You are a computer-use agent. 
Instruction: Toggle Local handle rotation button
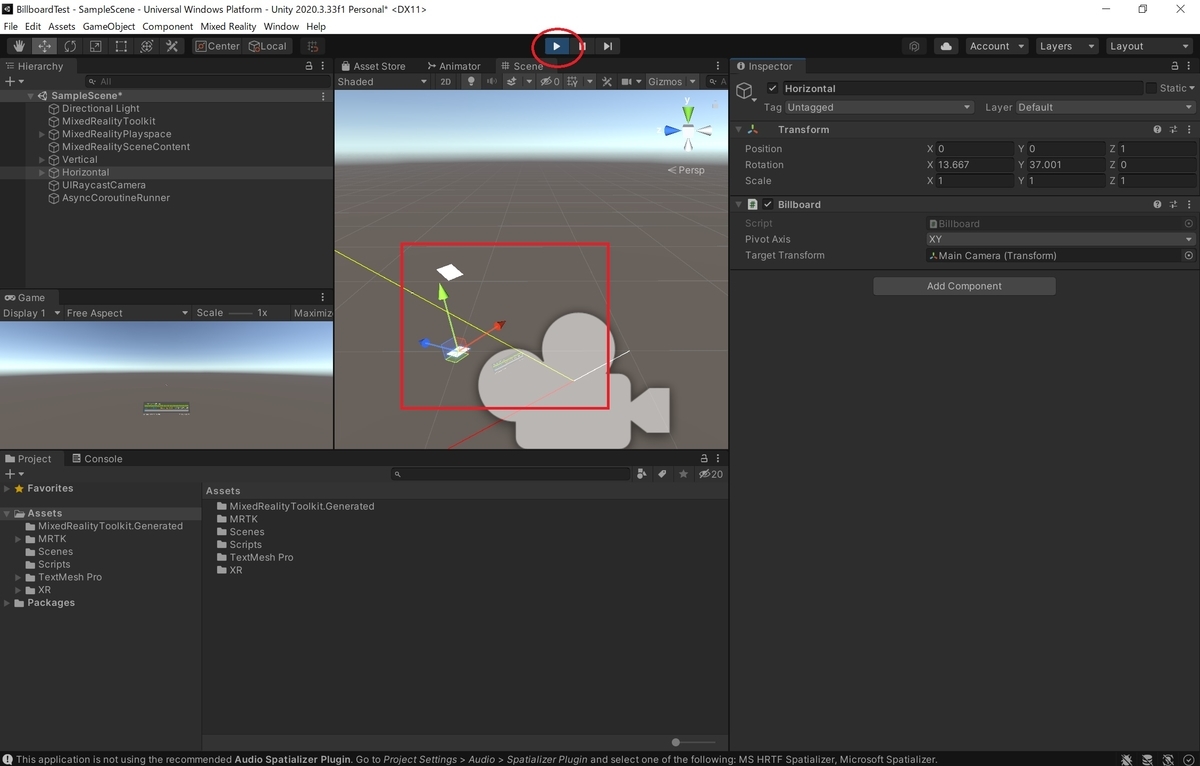tap(268, 46)
